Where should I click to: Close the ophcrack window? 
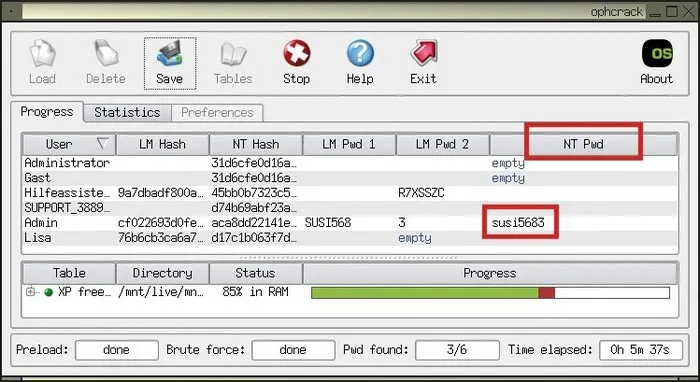pyautogui.click(x=688, y=12)
